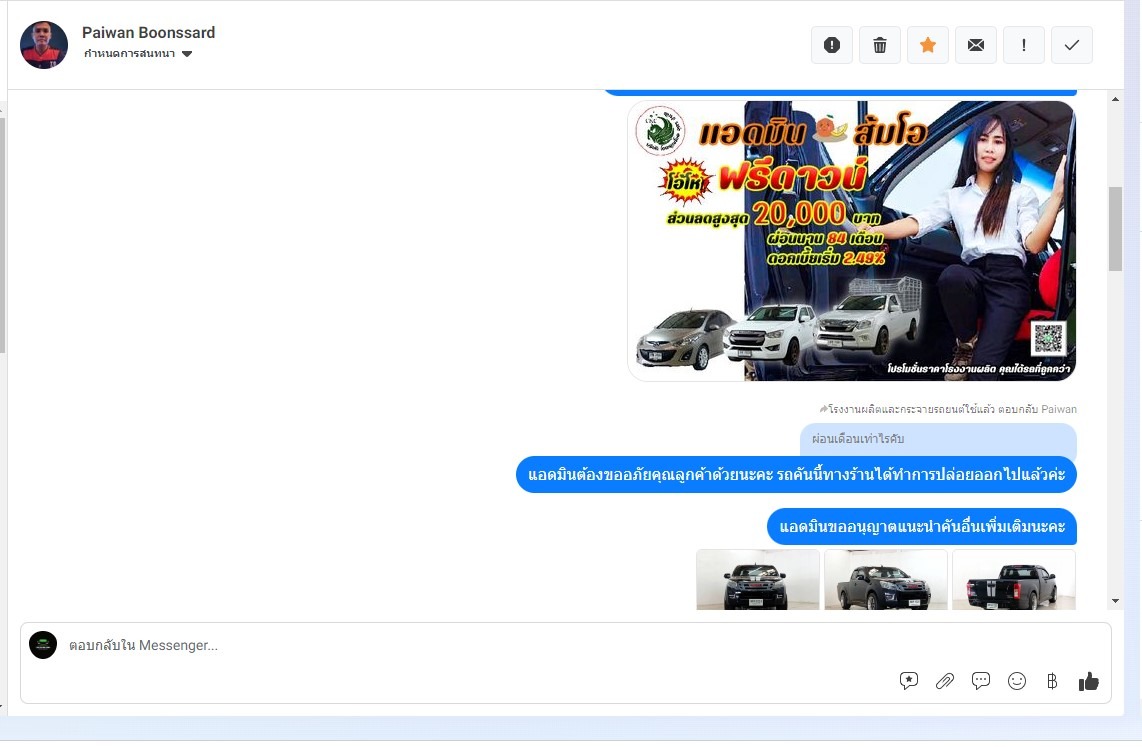Click the apology message about sold car
The image size is (1142, 747).
796,475
